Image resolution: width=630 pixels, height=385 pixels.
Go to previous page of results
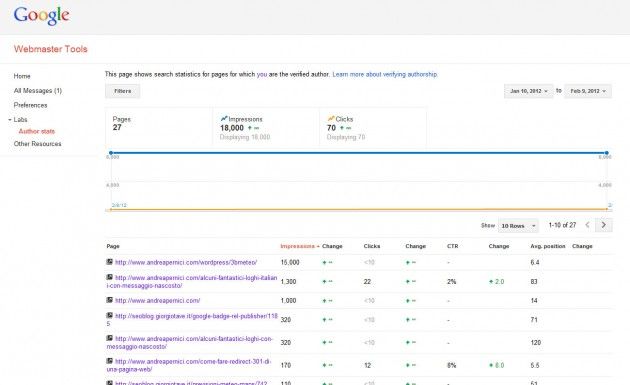(587, 225)
